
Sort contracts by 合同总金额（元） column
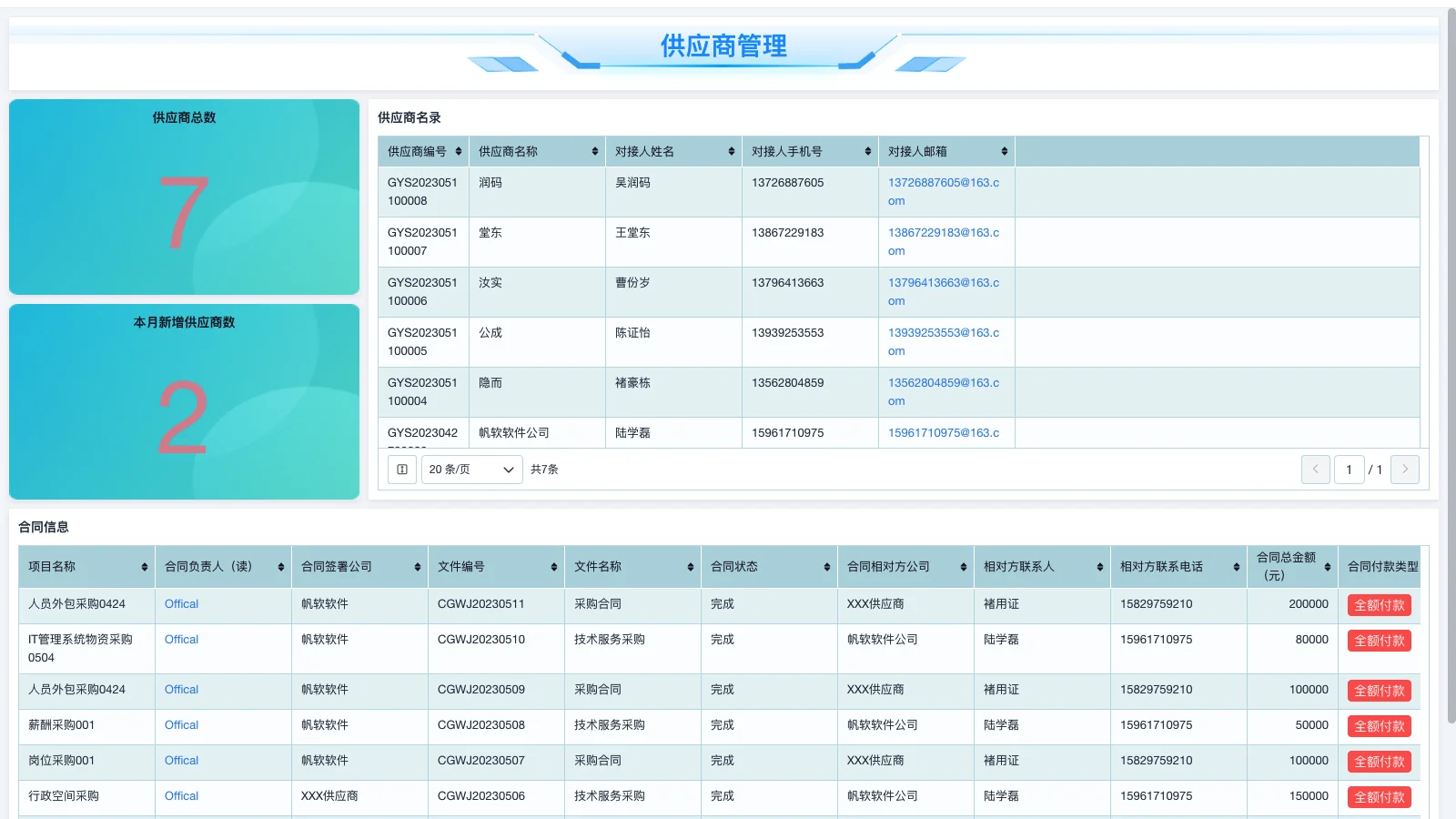coord(1328,567)
